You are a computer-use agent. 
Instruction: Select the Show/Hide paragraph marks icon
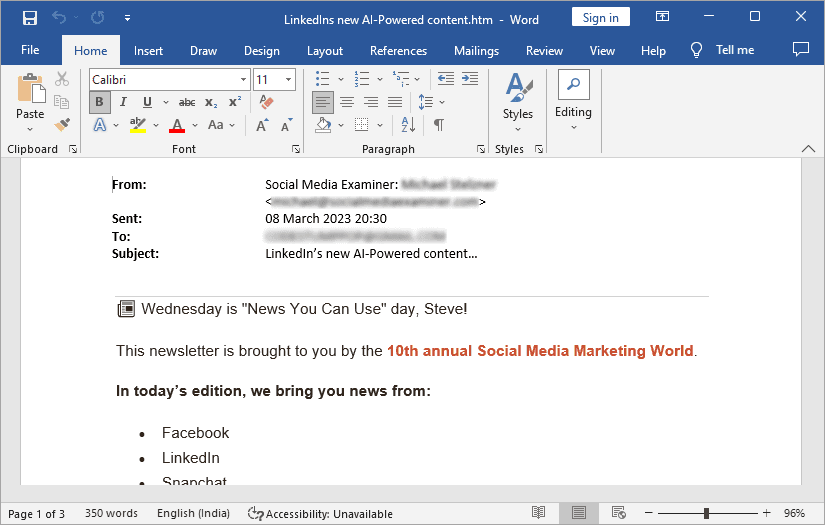[438, 125]
